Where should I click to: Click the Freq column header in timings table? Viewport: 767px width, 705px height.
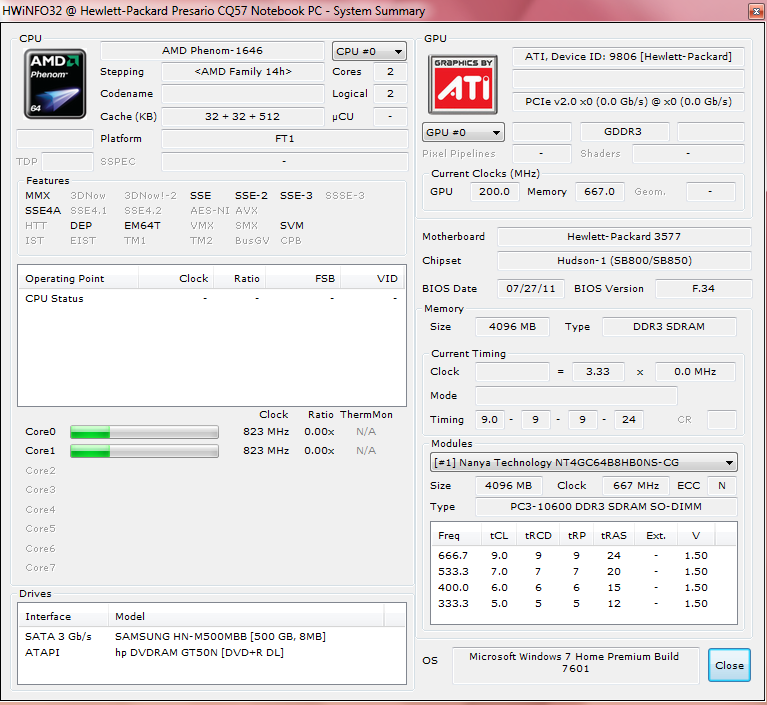[x=456, y=536]
